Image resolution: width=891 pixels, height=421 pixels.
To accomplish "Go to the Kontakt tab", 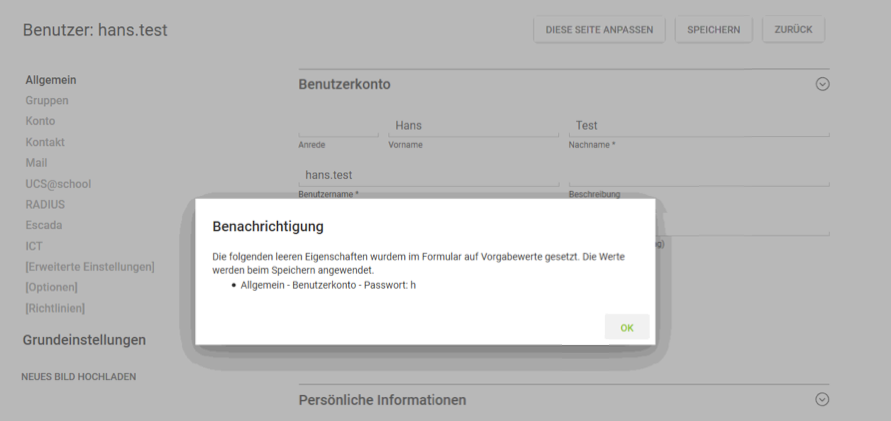I will (45, 142).
